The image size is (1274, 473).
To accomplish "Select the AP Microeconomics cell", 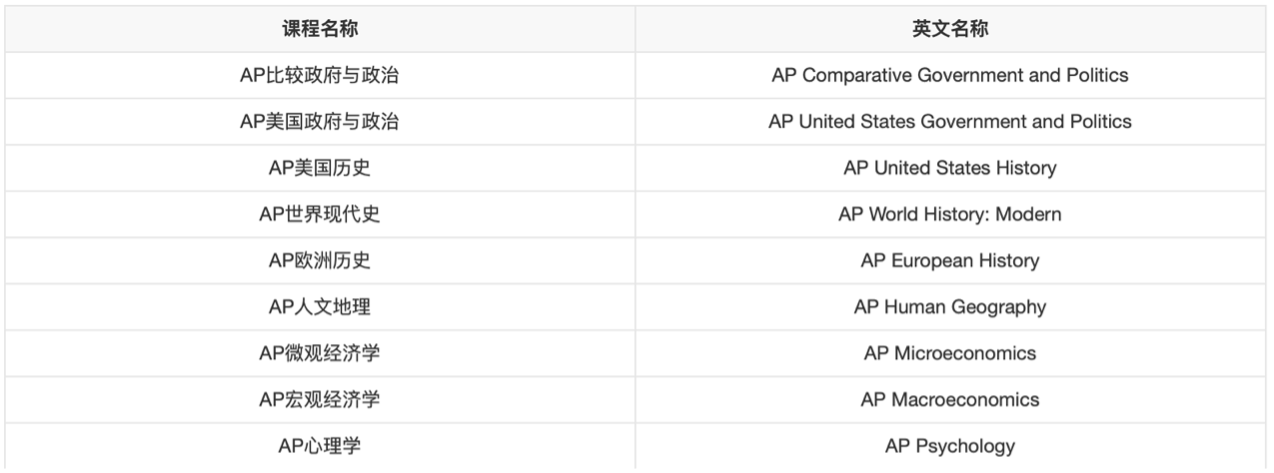I will click(950, 353).
